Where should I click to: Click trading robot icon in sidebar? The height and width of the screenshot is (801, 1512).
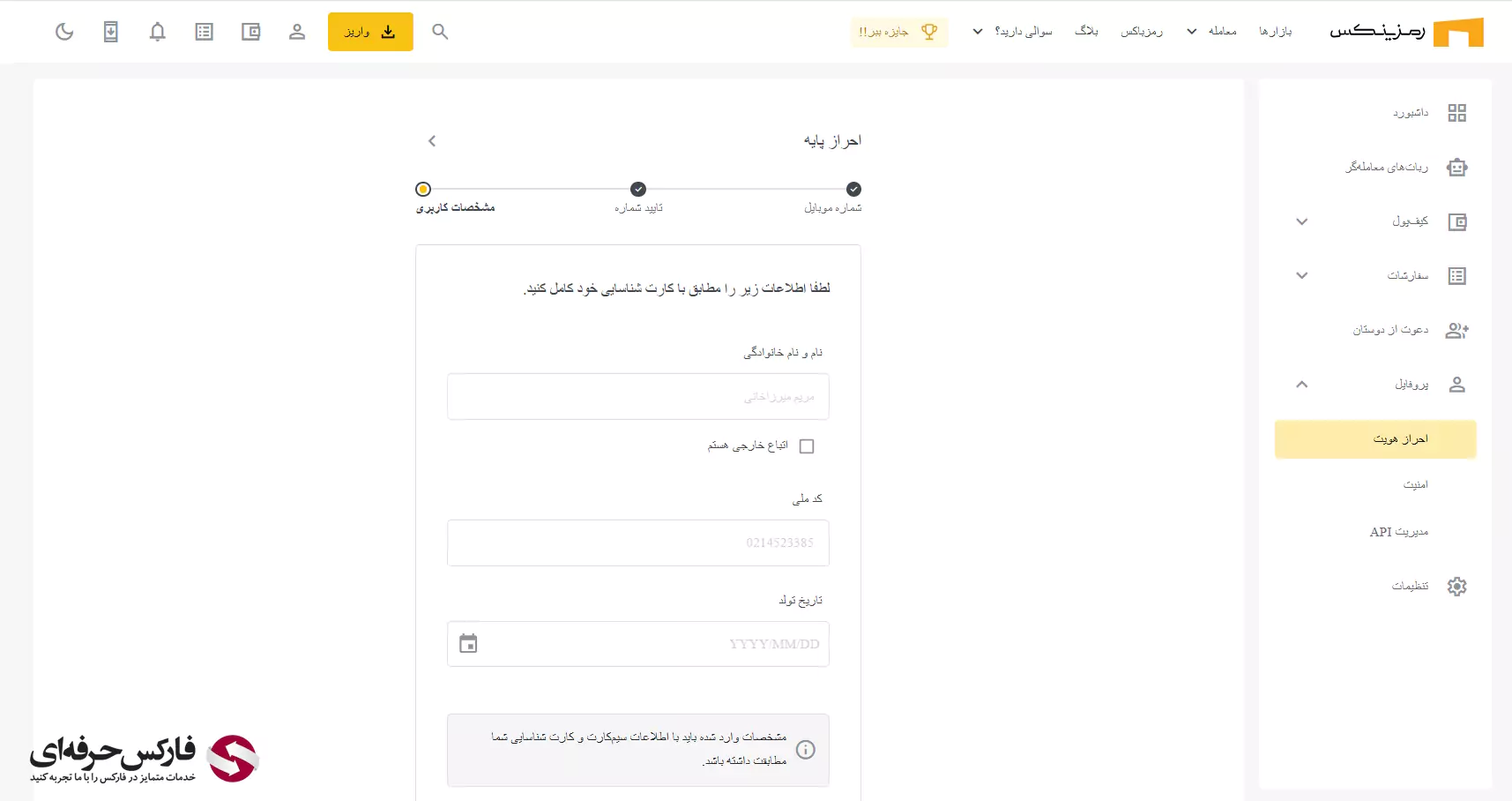tap(1456, 168)
